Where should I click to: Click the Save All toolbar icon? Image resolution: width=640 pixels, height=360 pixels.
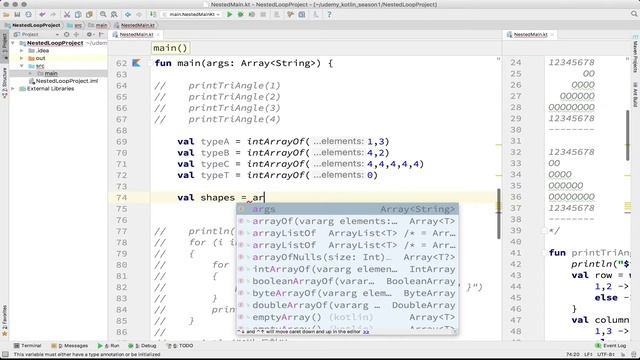[x=17, y=14]
